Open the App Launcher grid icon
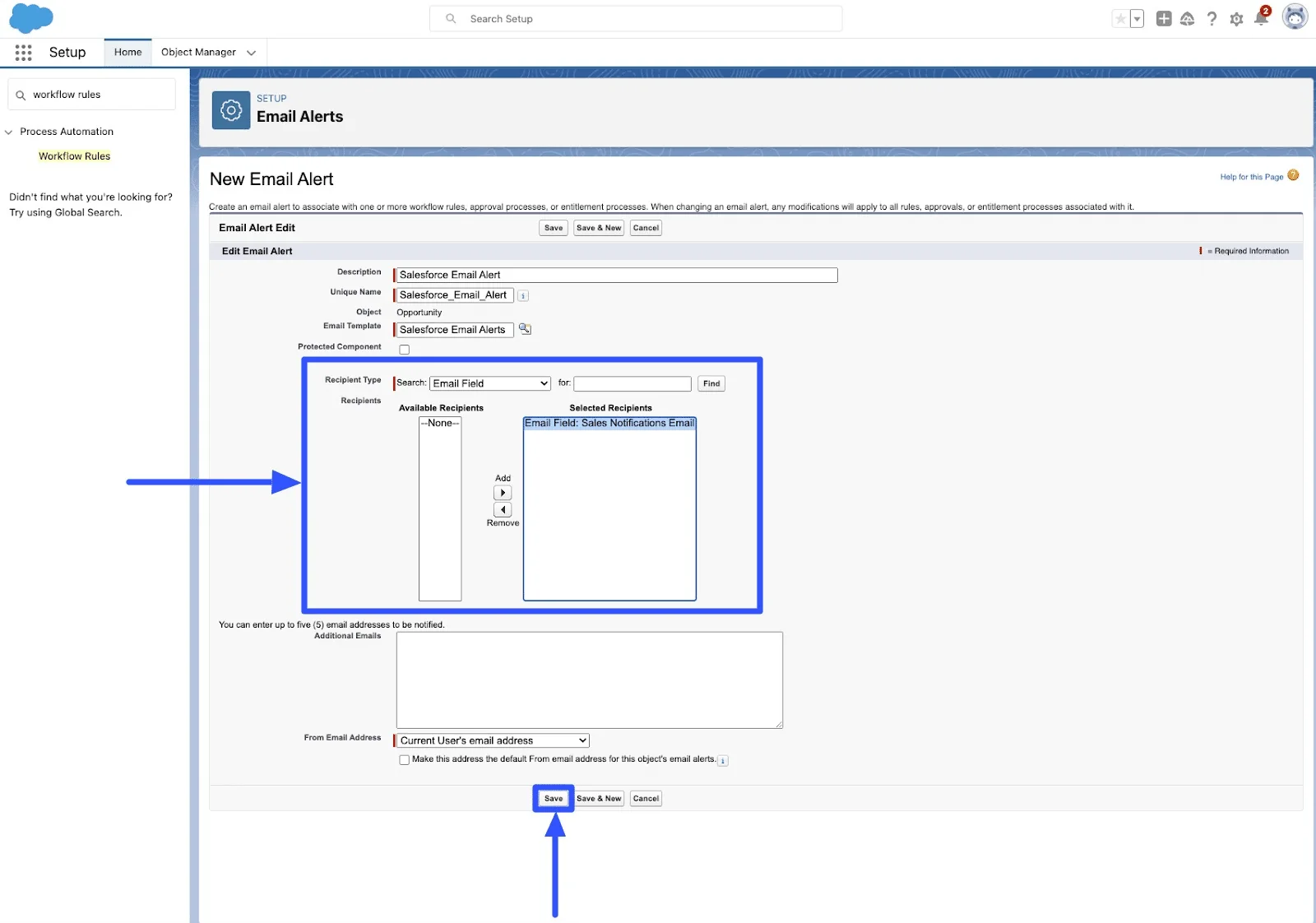1316x923 pixels. 23,53
